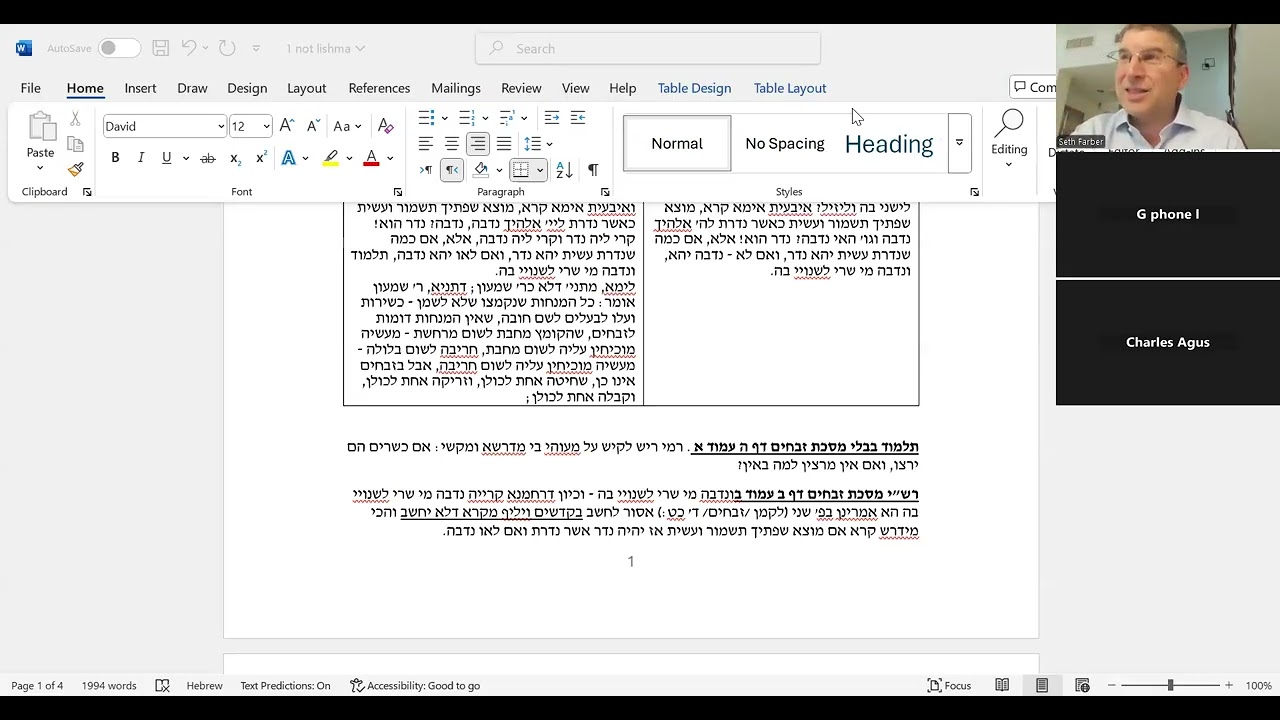Open the font size 12 dropdown

tap(266, 126)
